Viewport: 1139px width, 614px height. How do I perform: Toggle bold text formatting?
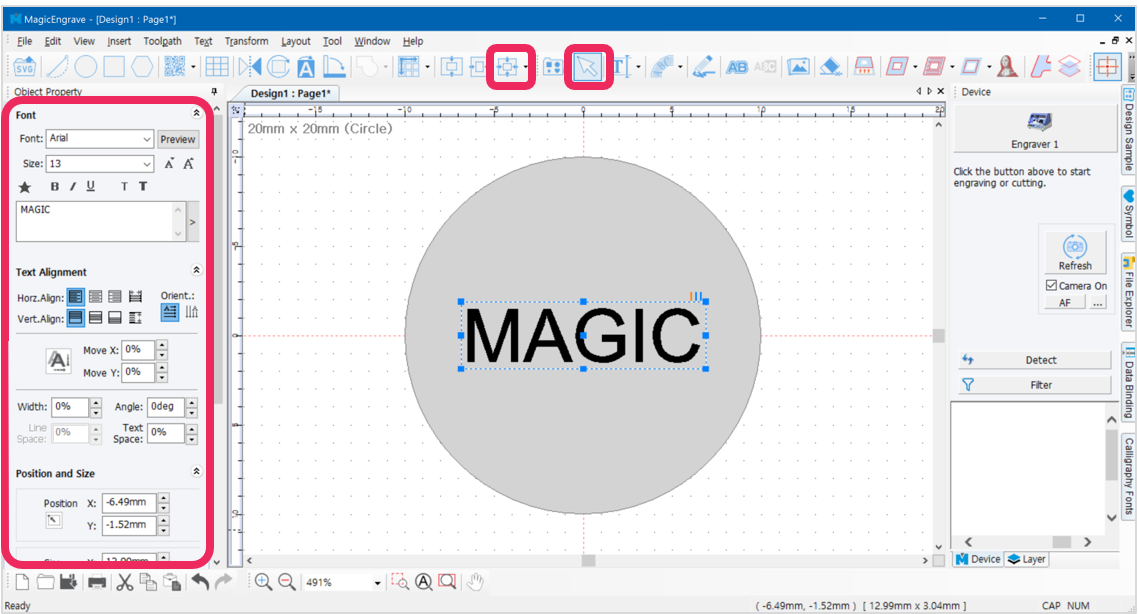tap(54, 187)
